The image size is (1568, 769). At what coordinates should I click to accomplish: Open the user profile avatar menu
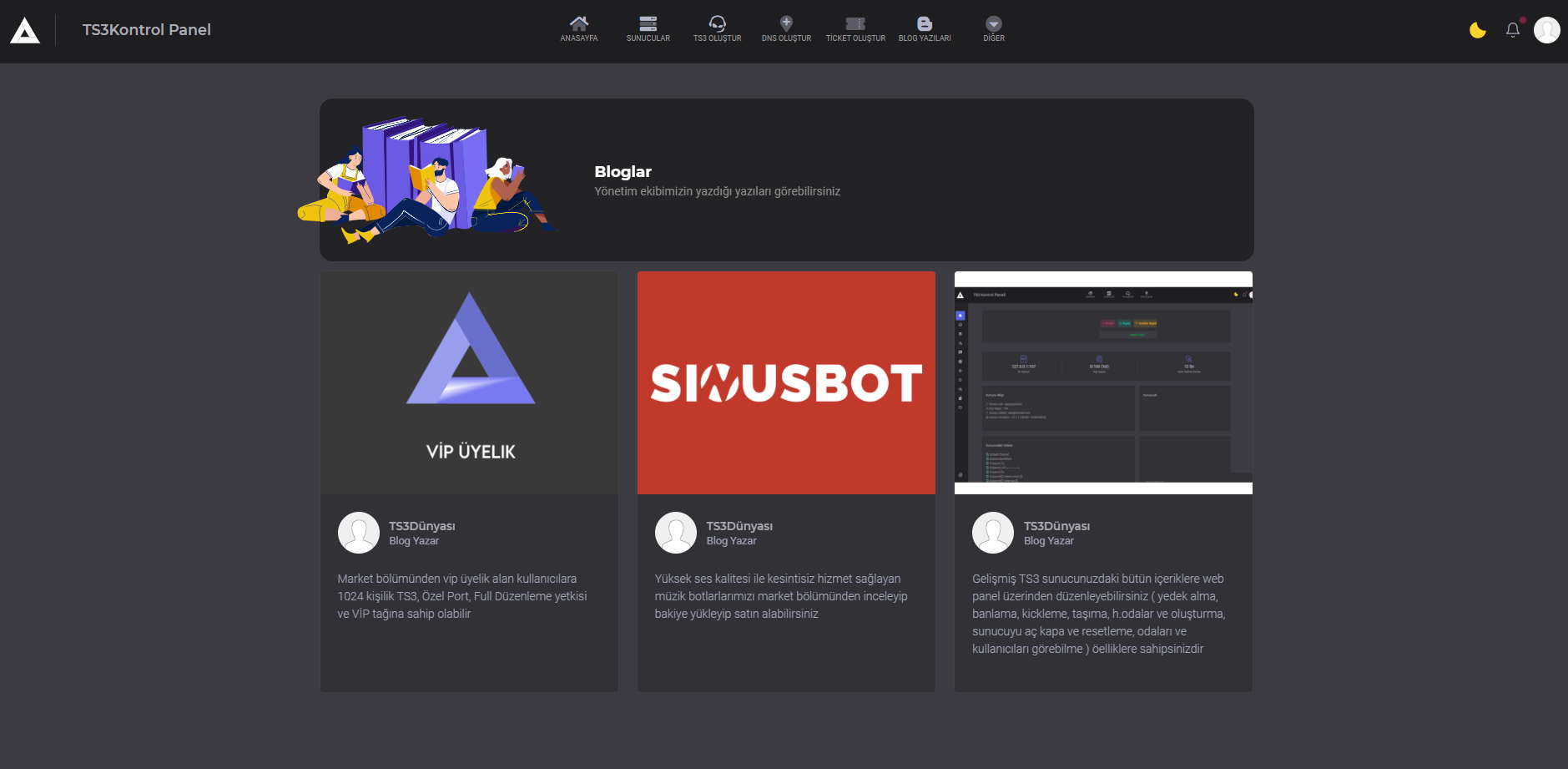(1546, 30)
